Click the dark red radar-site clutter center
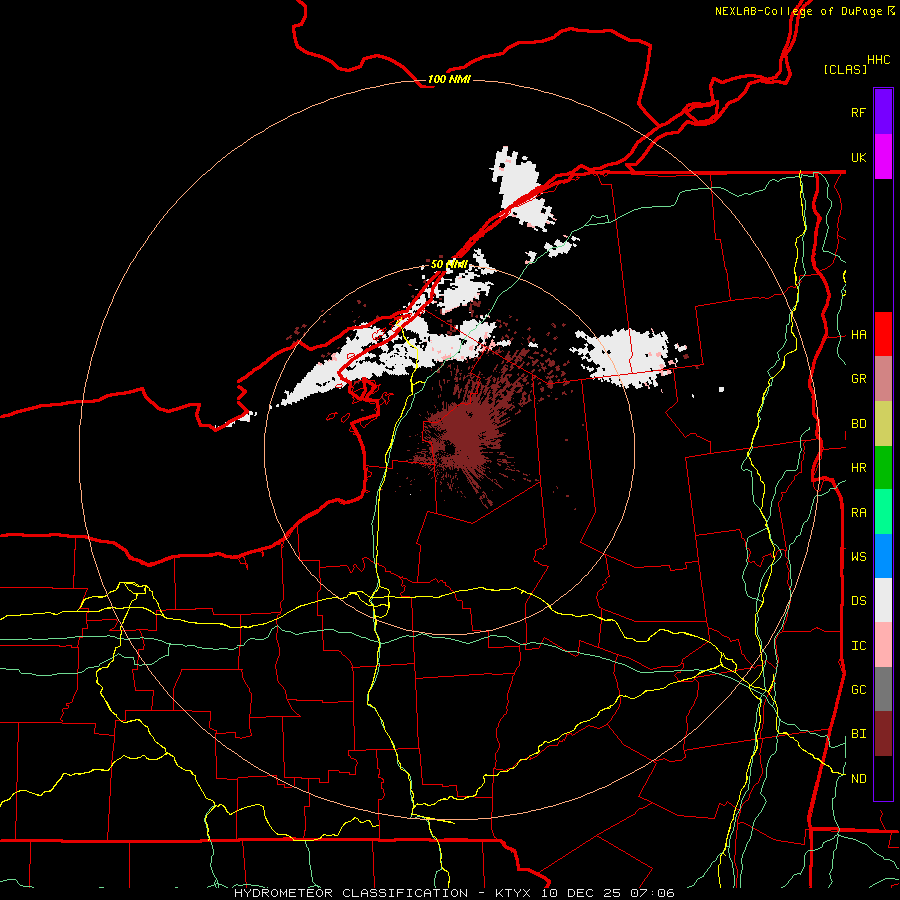Screen dimensions: 900x900 449,448
